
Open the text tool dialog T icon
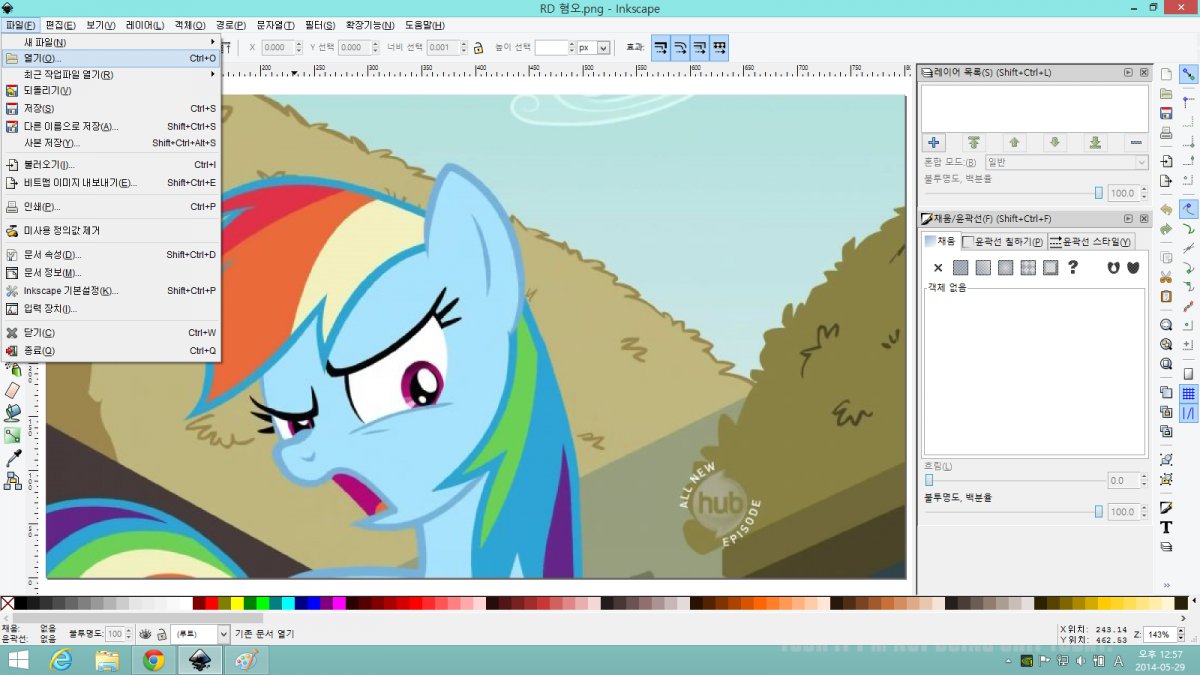[x=1166, y=527]
